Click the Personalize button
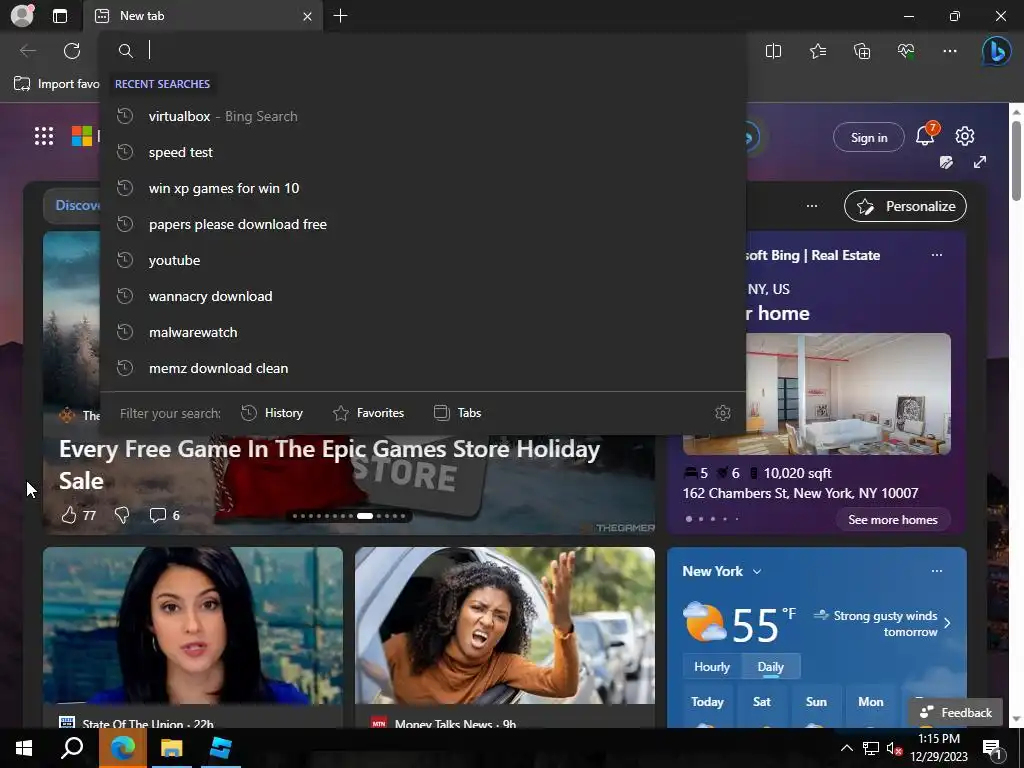1024x768 pixels. (905, 206)
